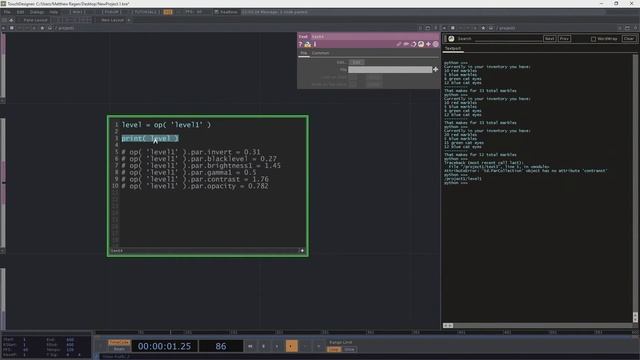Click code line "level = op( 'level1' )"
Screen dimensions: 640x360
click(166, 125)
